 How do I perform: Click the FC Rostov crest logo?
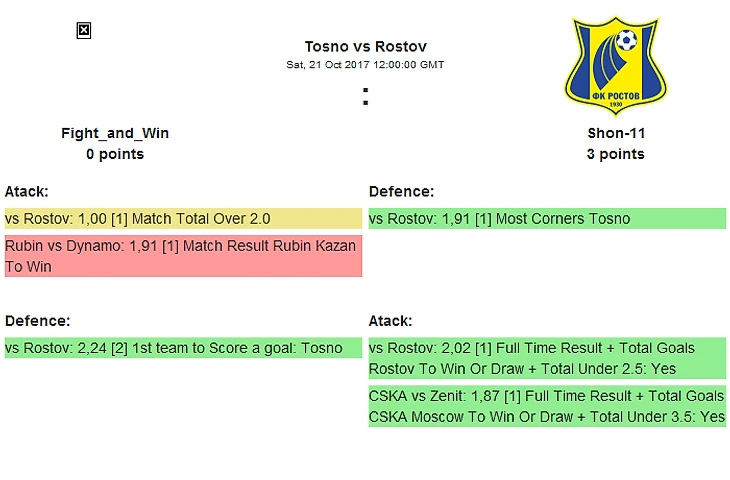click(615, 66)
